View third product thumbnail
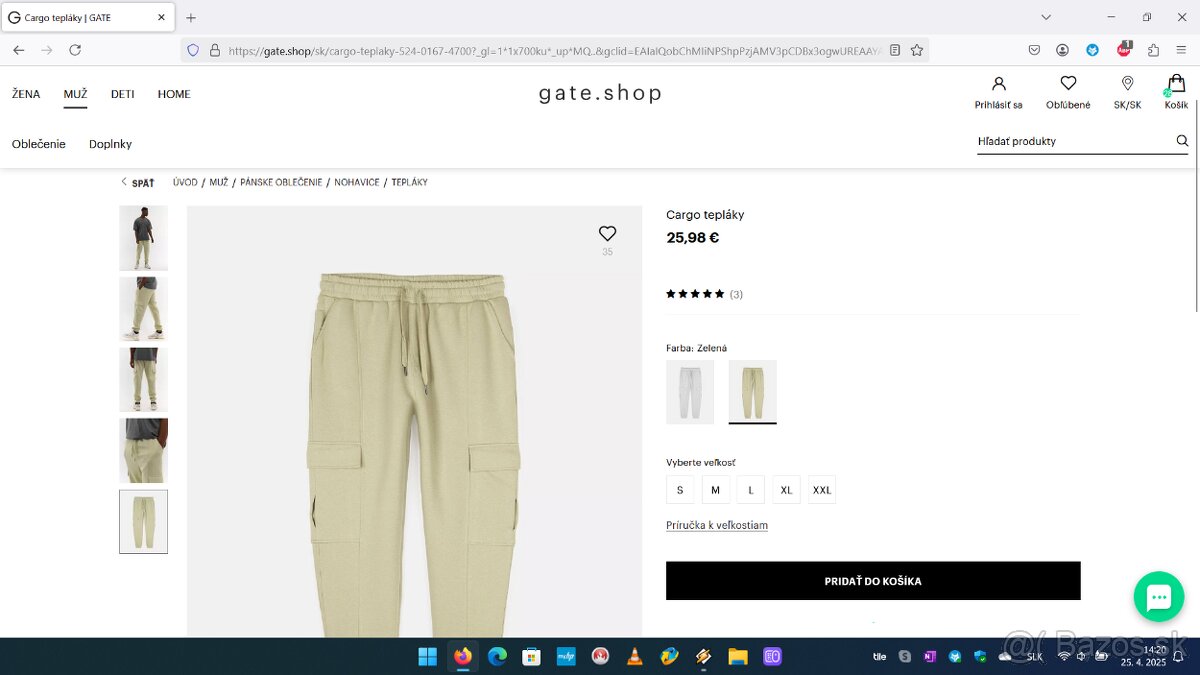The image size is (1200, 675). 143,380
